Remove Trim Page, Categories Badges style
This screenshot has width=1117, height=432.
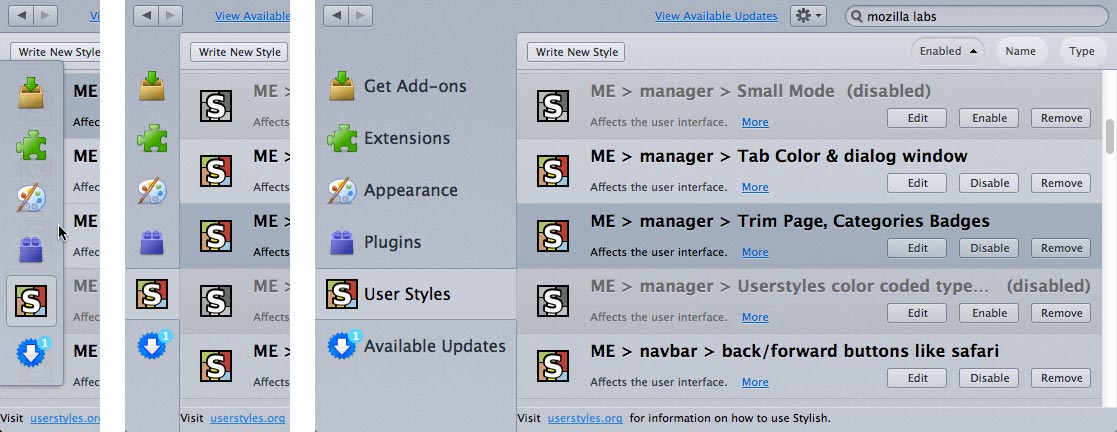[x=1061, y=248]
